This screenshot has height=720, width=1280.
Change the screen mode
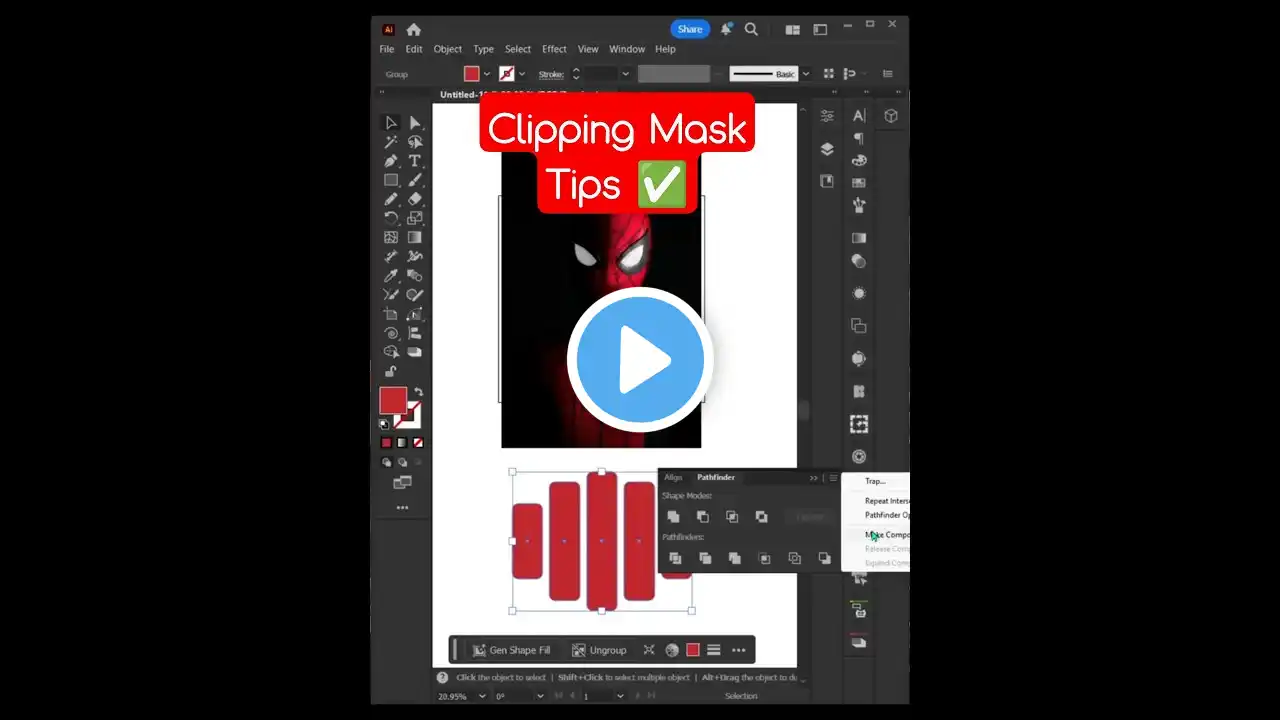pos(402,482)
